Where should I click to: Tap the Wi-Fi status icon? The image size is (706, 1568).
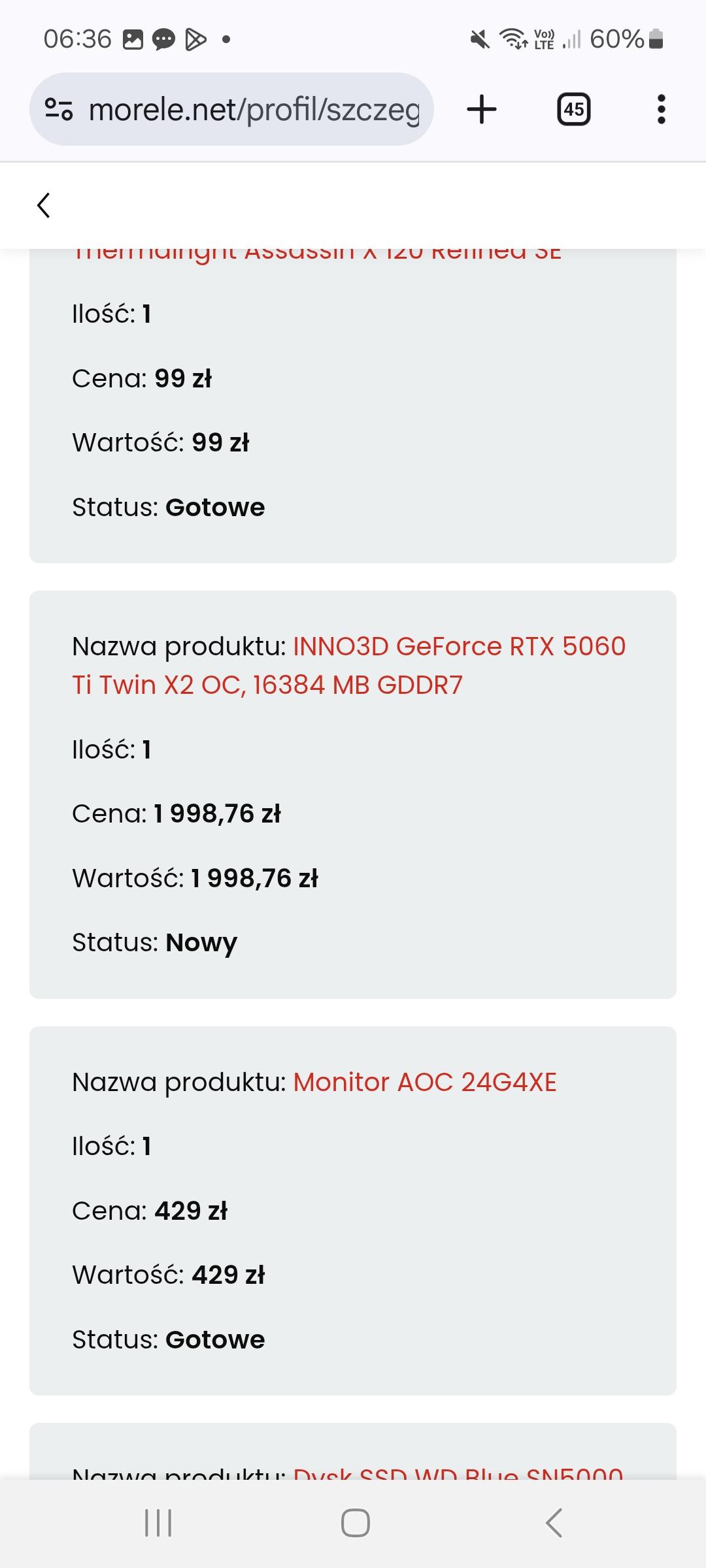pyautogui.click(x=514, y=39)
